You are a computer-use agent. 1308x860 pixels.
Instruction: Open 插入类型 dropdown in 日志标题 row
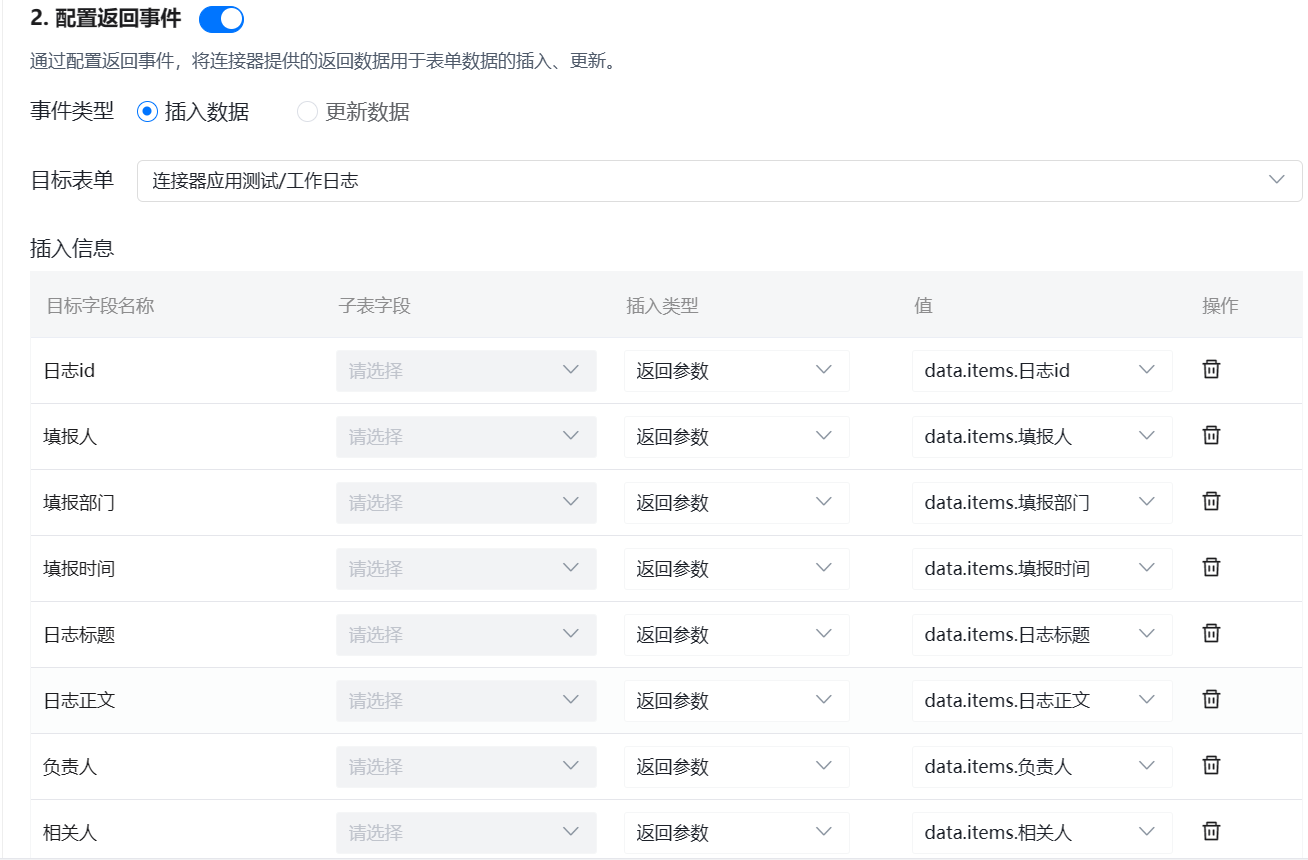coord(737,635)
